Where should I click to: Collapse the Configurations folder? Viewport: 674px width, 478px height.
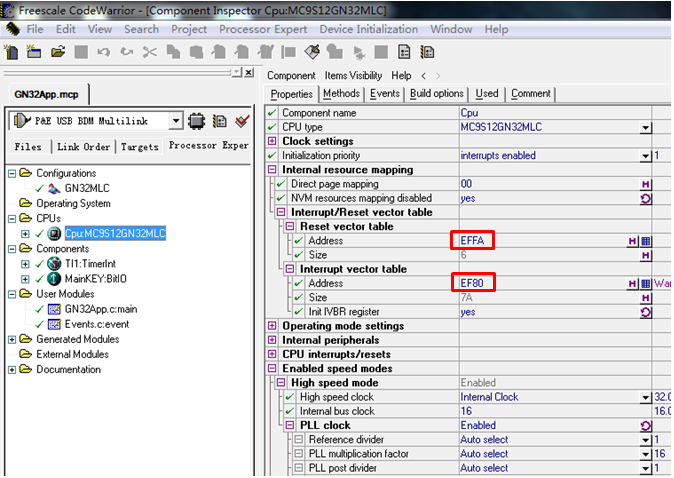pyautogui.click(x=12, y=174)
